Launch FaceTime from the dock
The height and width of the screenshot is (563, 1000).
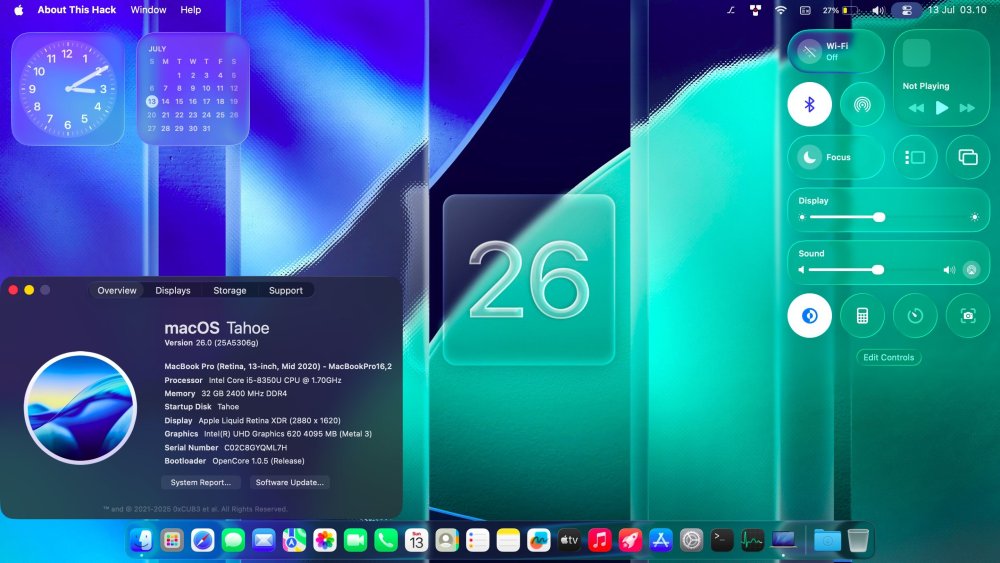tap(355, 541)
